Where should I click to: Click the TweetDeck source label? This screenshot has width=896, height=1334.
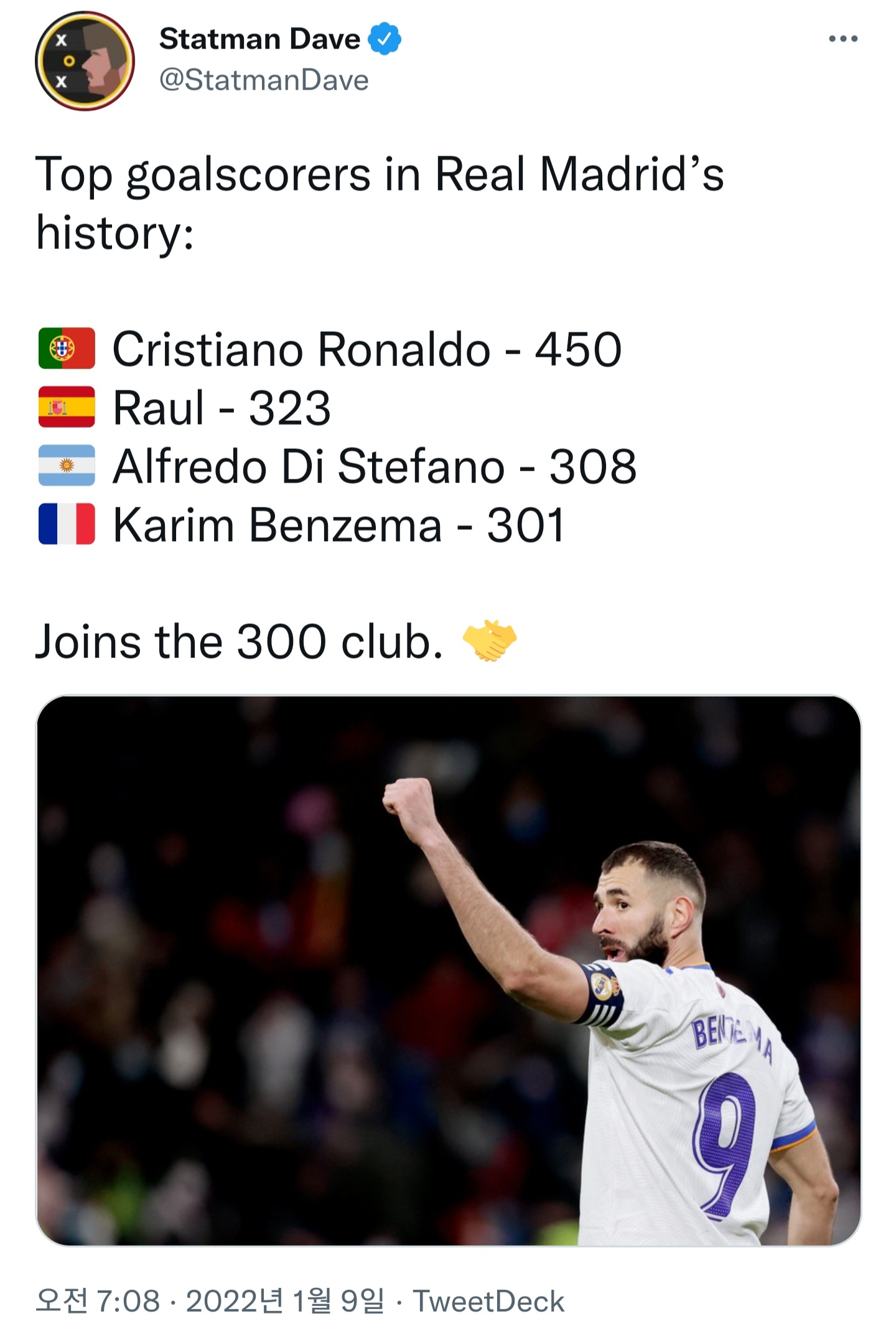coord(488,1301)
